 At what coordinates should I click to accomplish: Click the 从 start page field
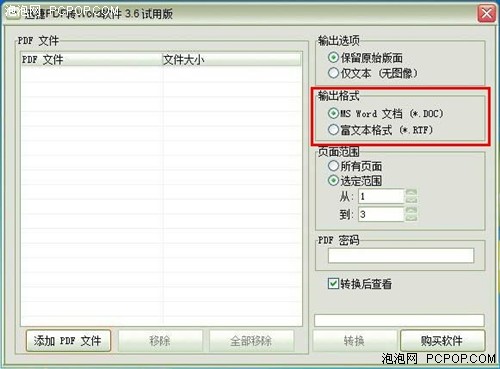coord(381,196)
